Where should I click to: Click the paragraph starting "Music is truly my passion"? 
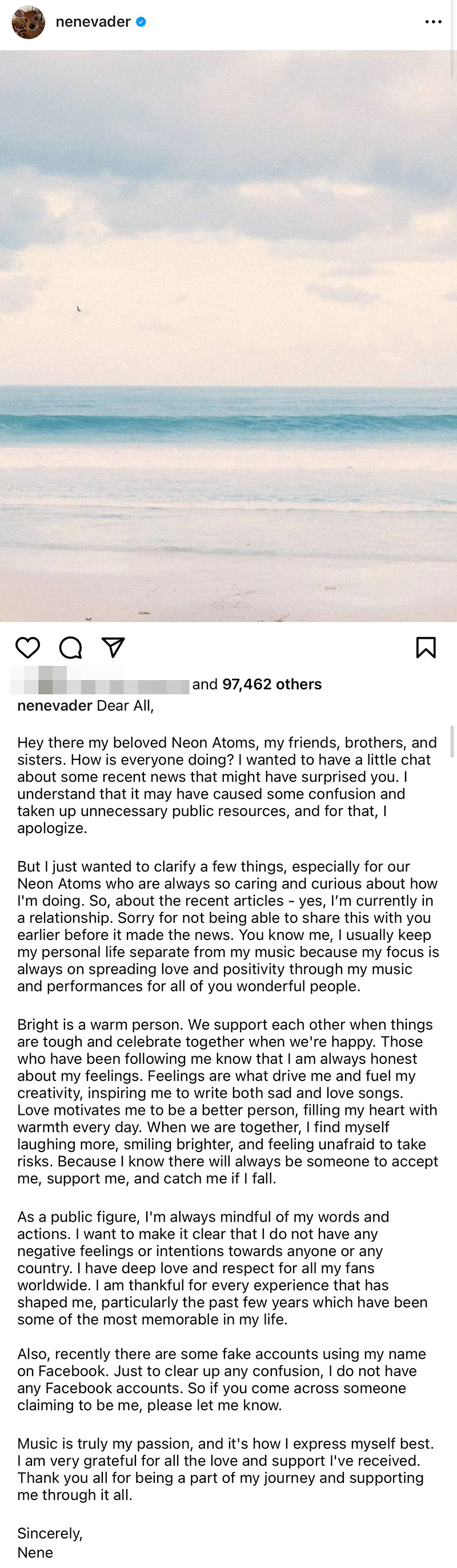tap(225, 1469)
